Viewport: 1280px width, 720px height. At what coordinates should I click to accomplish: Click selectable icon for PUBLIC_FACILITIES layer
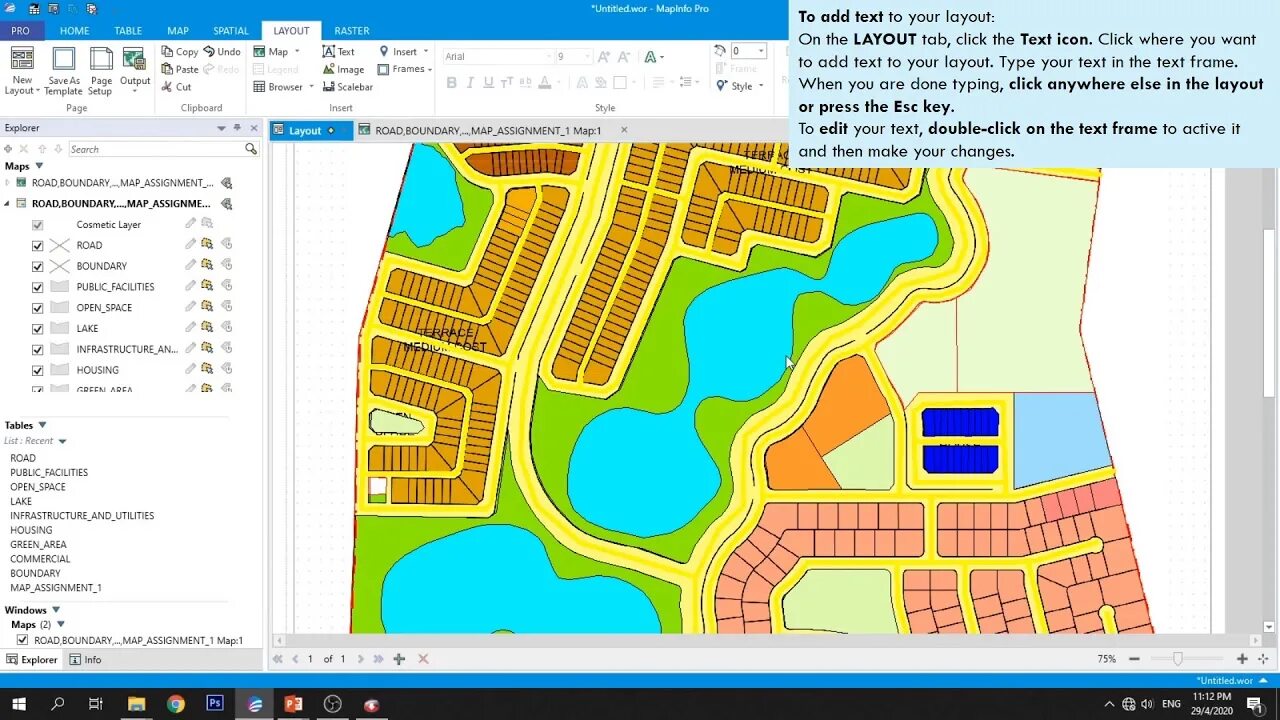point(207,287)
